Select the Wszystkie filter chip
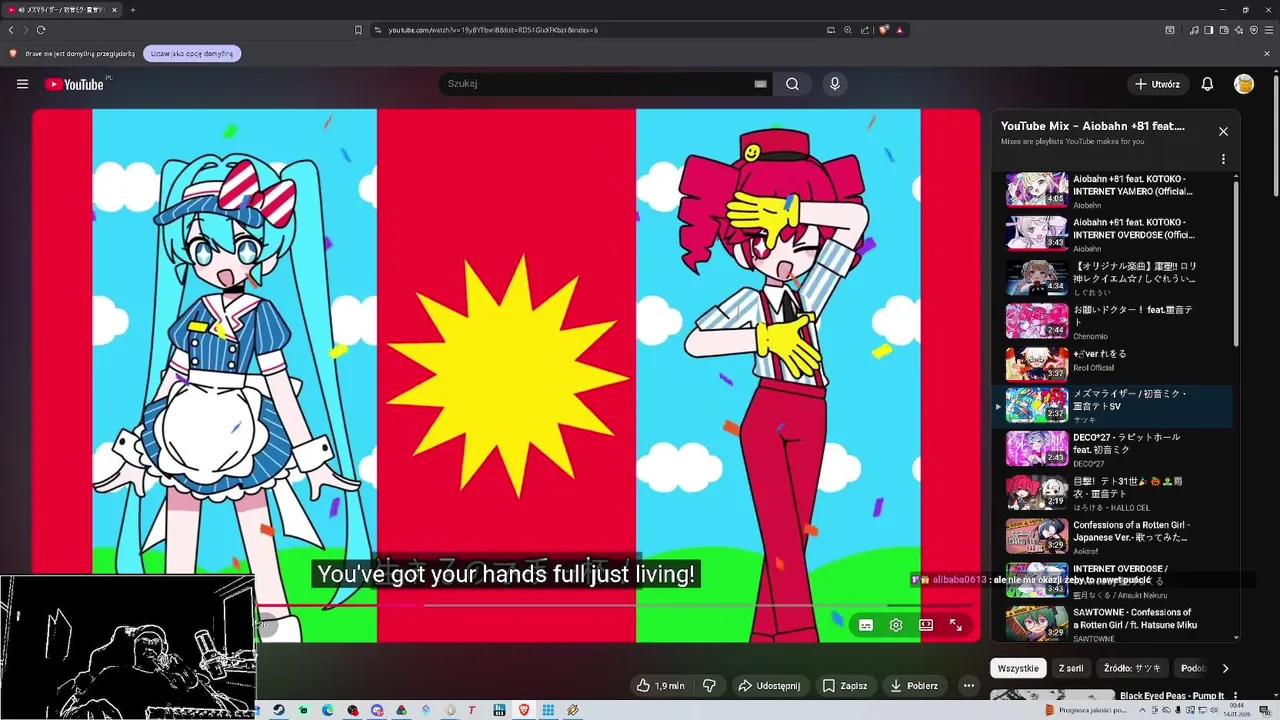 [x=1018, y=668]
